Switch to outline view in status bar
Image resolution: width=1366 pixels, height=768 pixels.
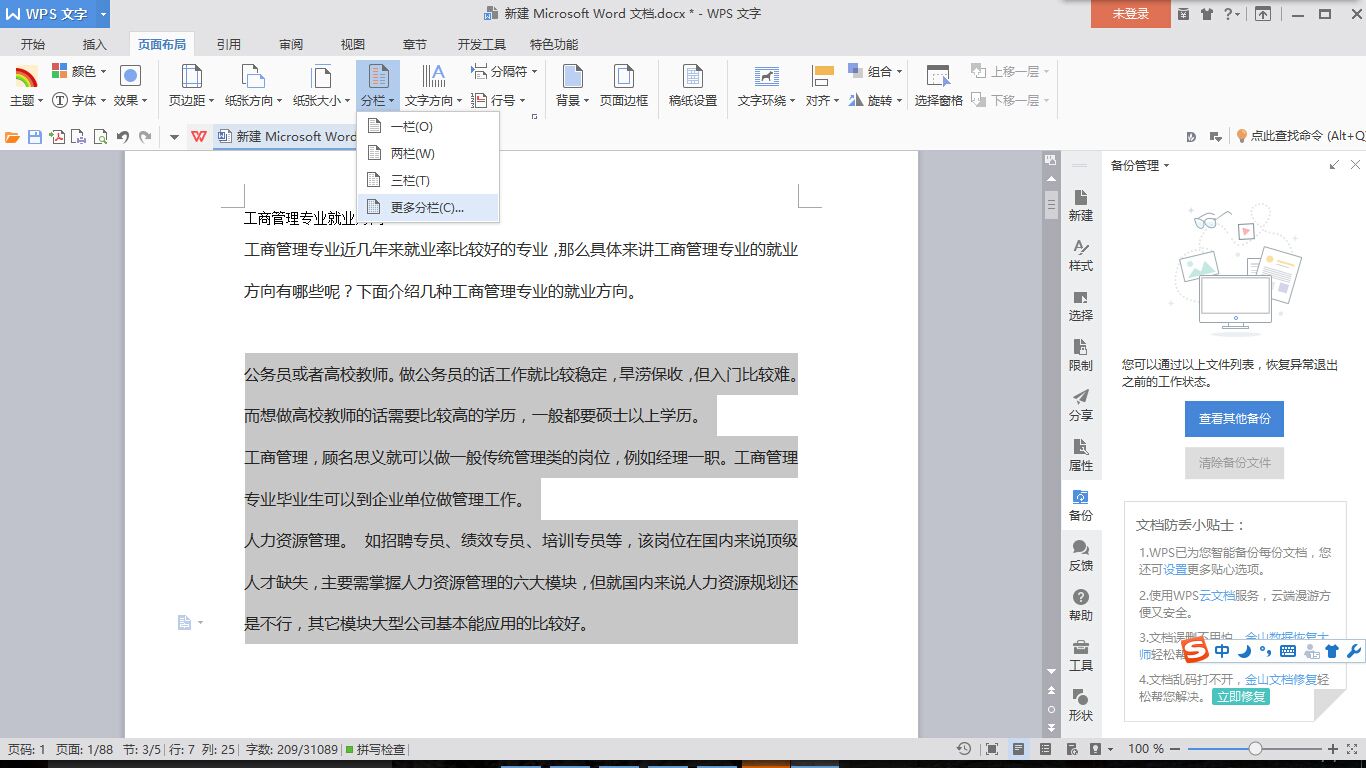pyautogui.click(x=1045, y=749)
